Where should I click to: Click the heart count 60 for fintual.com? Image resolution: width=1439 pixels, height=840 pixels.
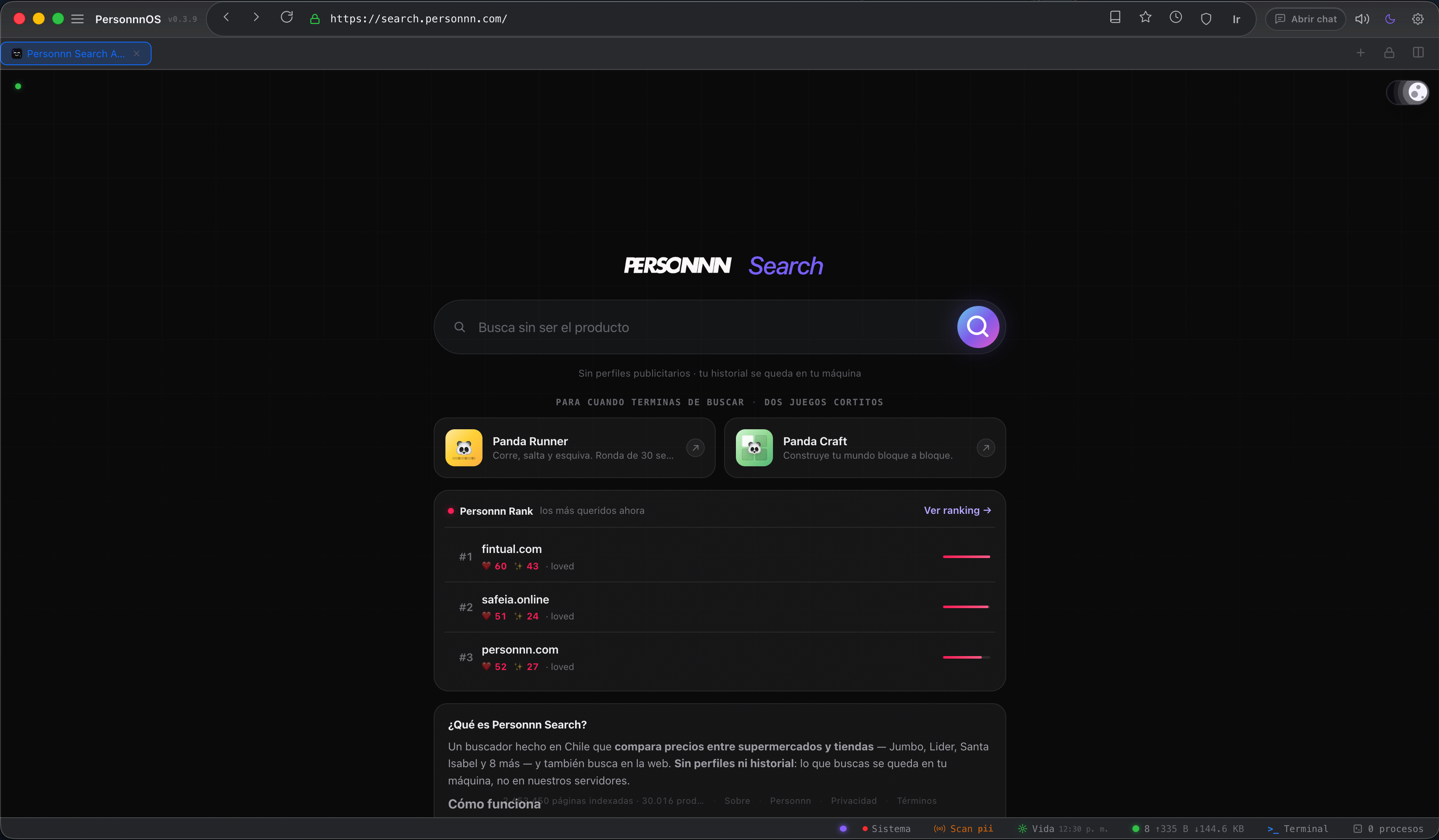[494, 566]
